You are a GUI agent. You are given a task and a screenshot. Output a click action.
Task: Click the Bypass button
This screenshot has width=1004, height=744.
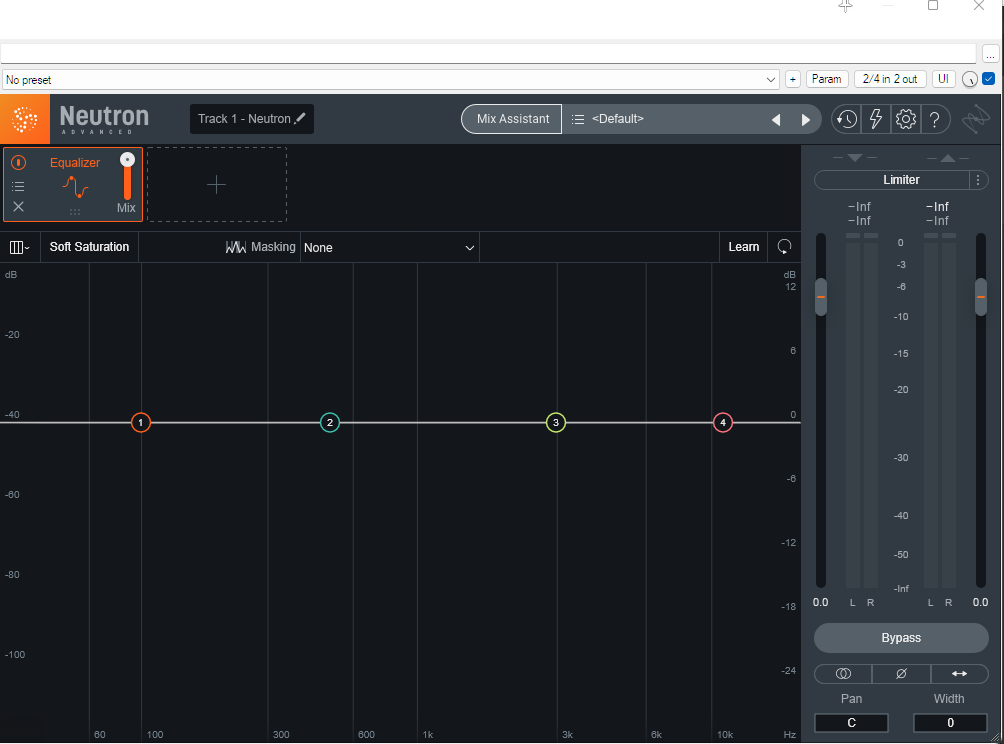[x=901, y=638]
